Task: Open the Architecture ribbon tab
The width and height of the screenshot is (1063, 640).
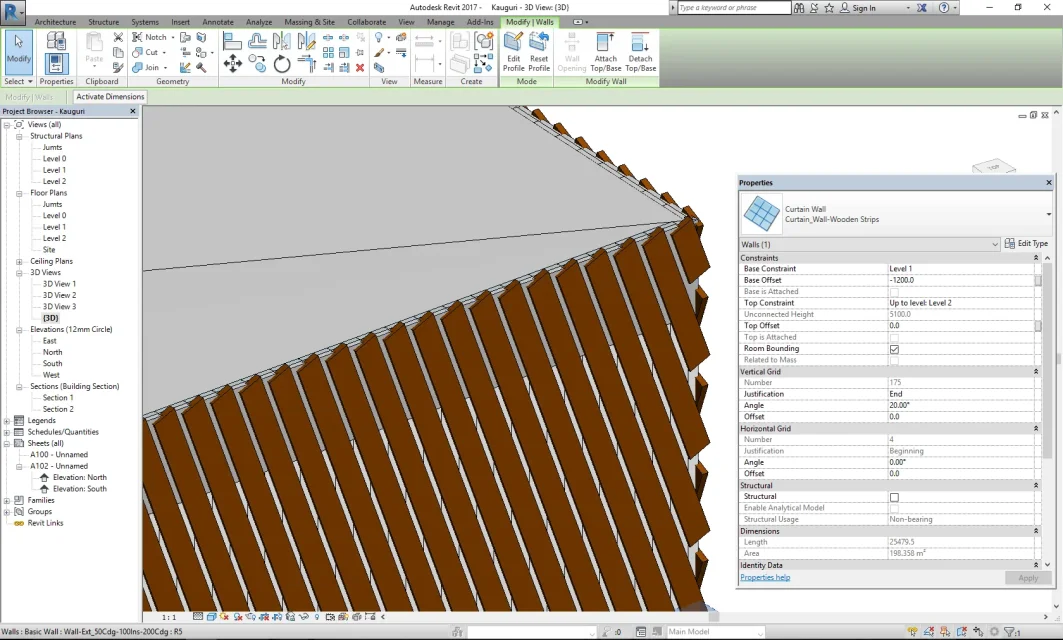Action: click(x=55, y=22)
